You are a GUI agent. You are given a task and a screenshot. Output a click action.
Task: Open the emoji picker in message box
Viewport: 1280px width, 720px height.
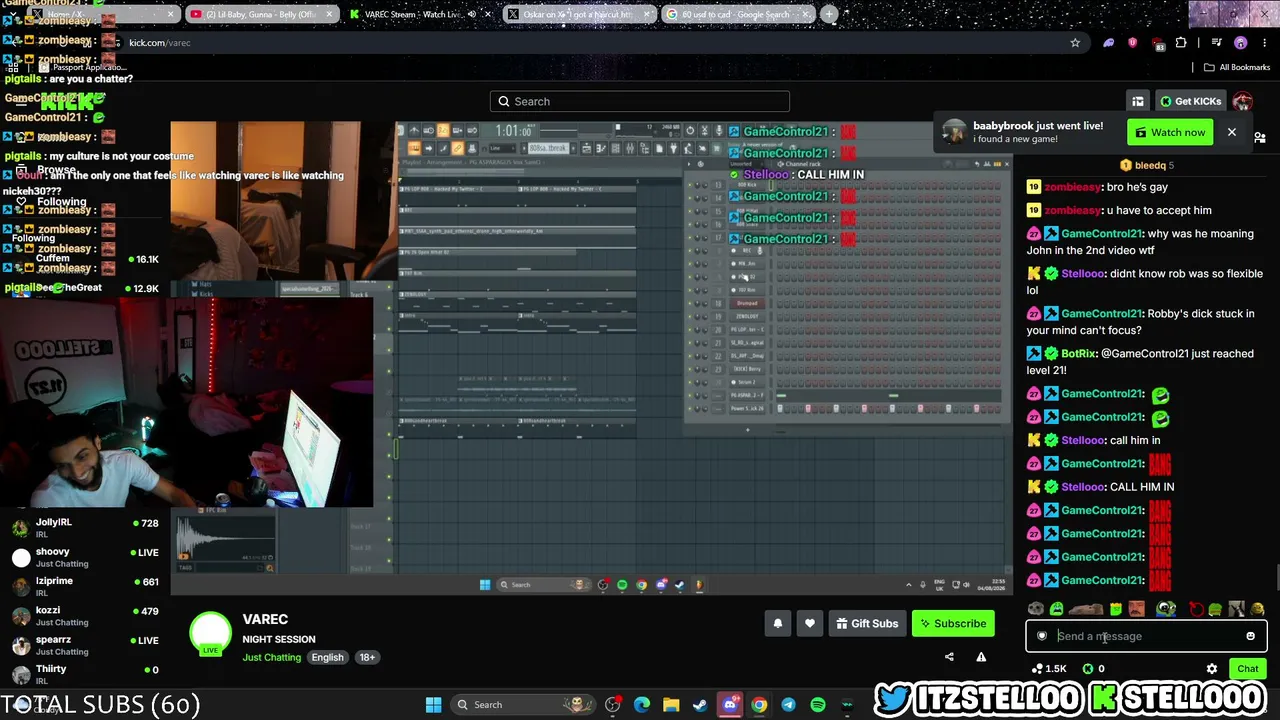[x=1250, y=636]
